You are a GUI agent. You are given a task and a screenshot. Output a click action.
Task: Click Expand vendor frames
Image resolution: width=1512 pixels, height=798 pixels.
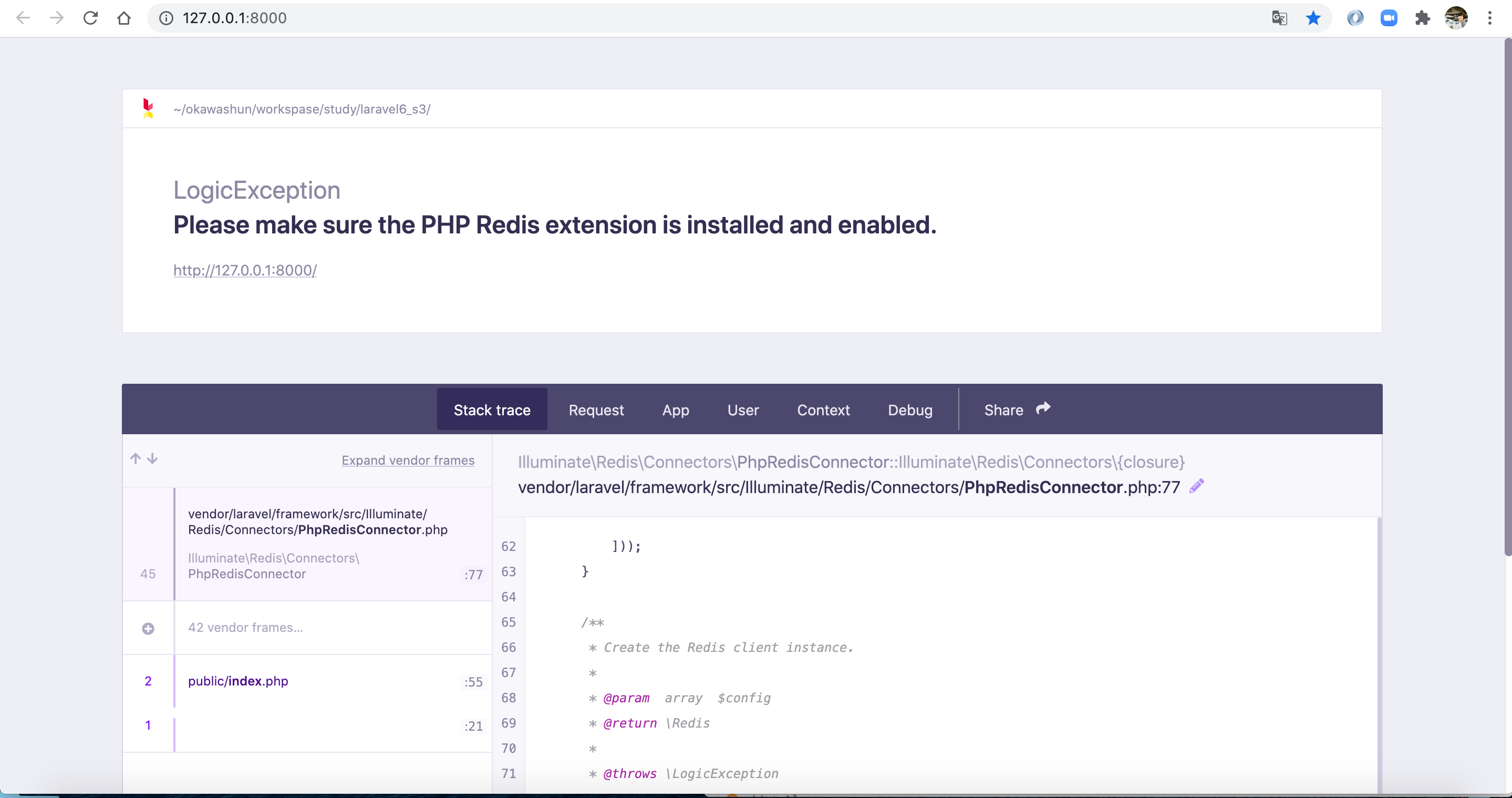click(408, 461)
